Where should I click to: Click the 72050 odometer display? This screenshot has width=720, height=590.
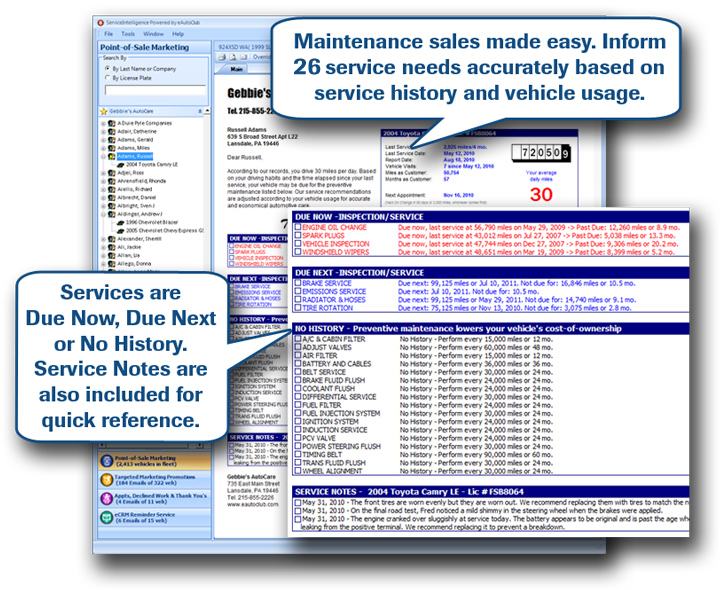(541, 153)
